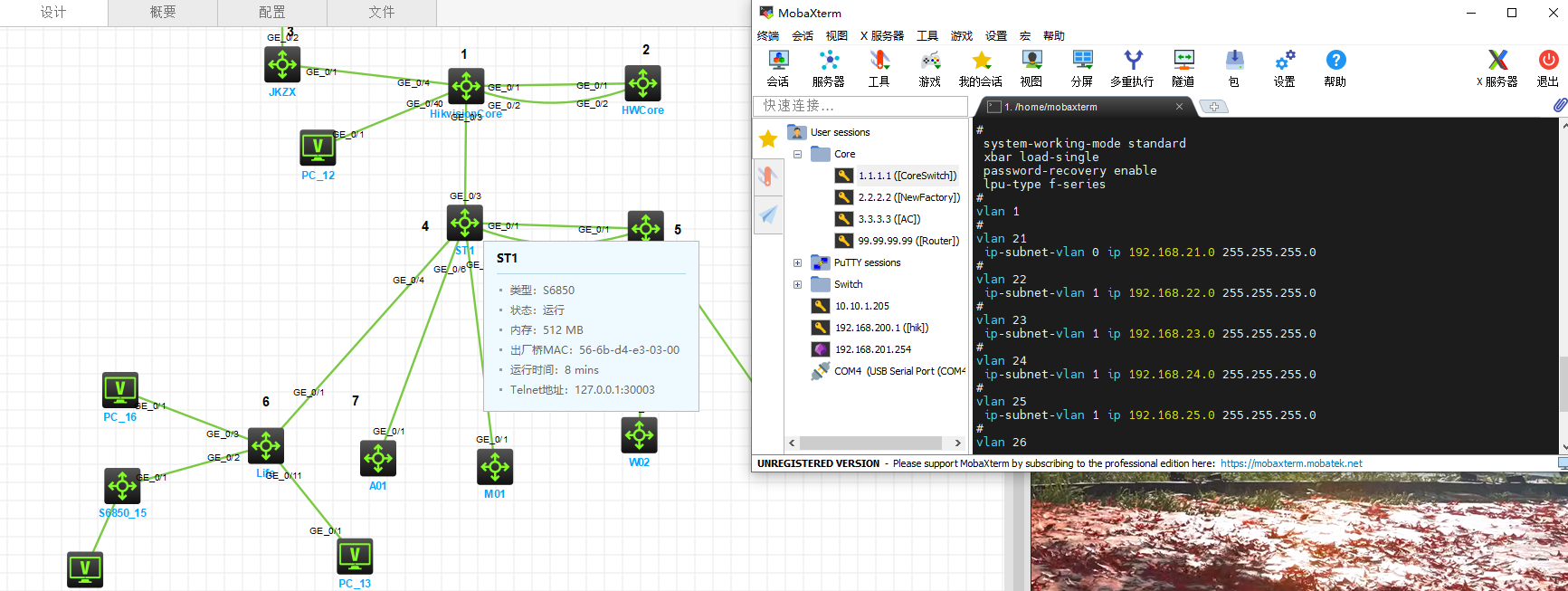The height and width of the screenshot is (591, 1568).
Task: Open the 宏 (Macros) menu
Action: [x=1024, y=36]
